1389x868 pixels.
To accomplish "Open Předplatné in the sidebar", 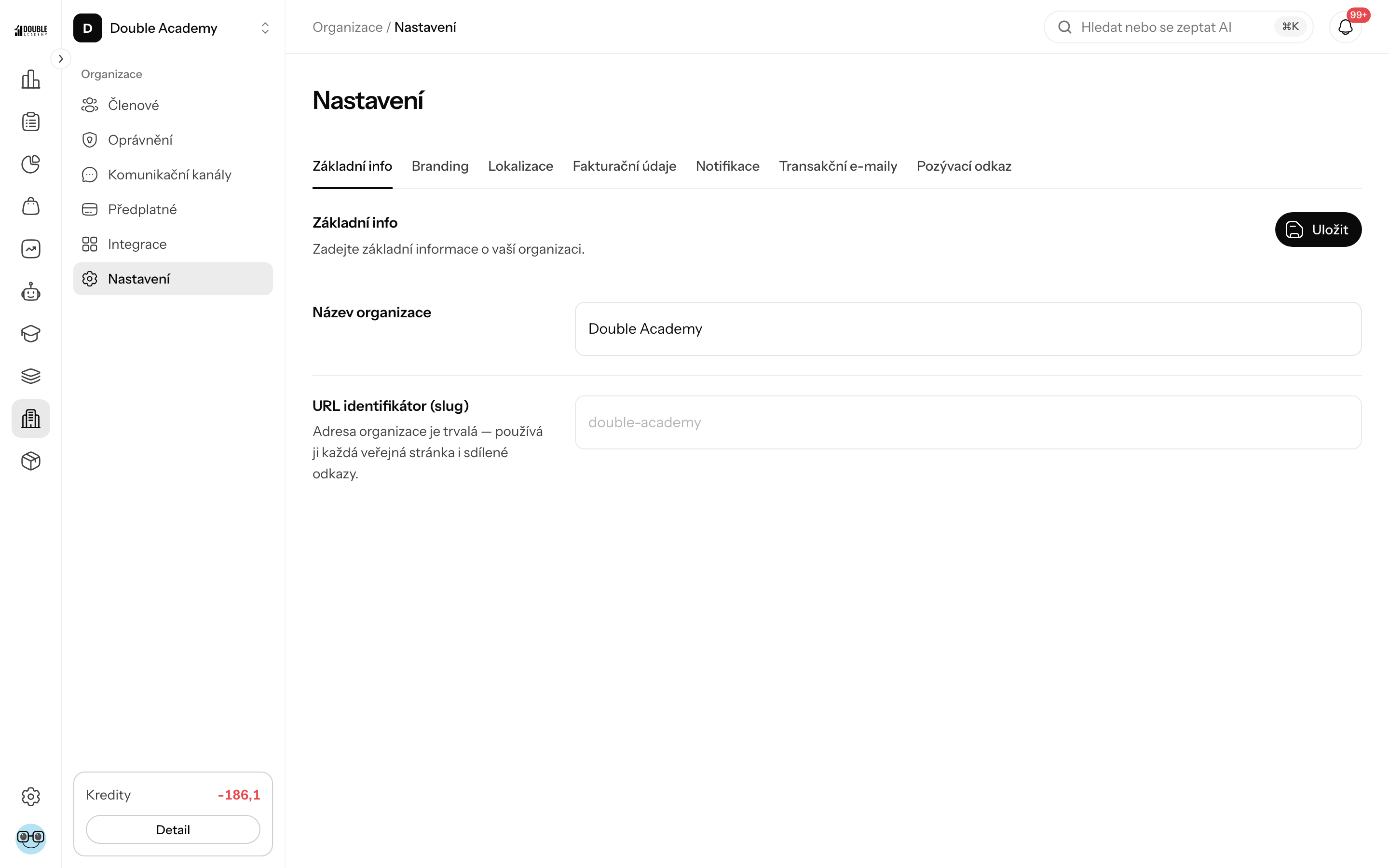I will pos(173,210).
